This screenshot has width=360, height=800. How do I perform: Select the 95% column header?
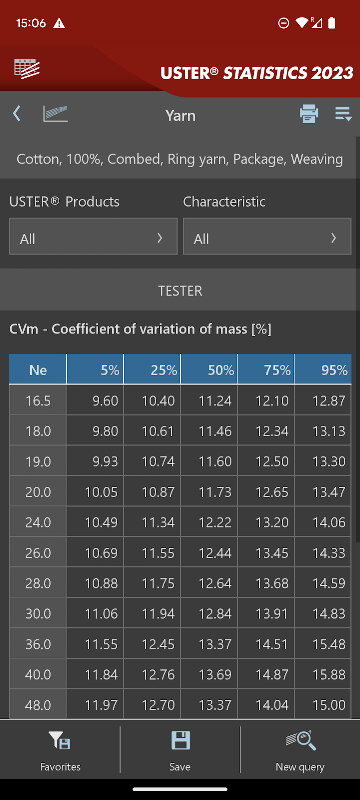(x=323, y=369)
